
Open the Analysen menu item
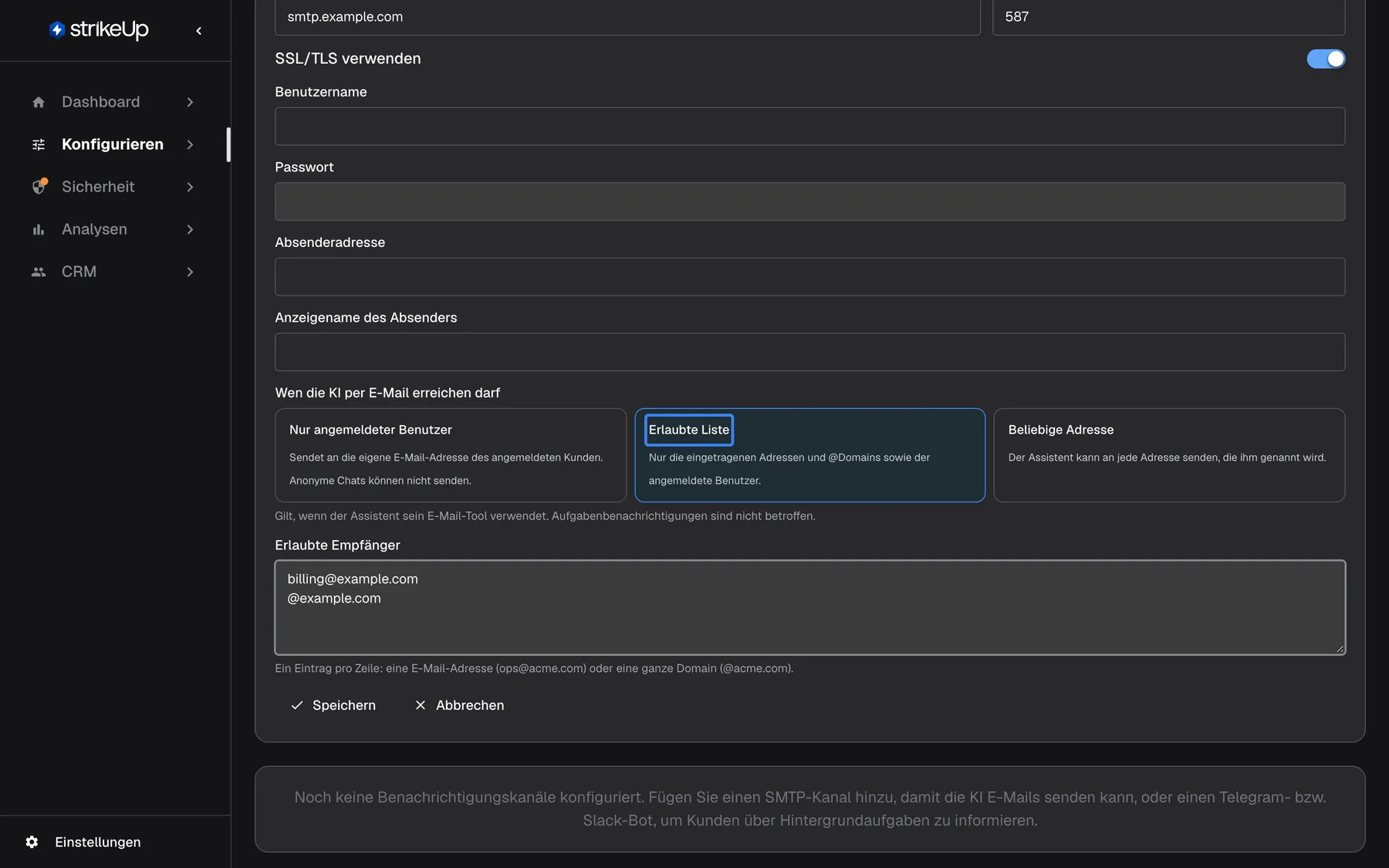pos(113,229)
